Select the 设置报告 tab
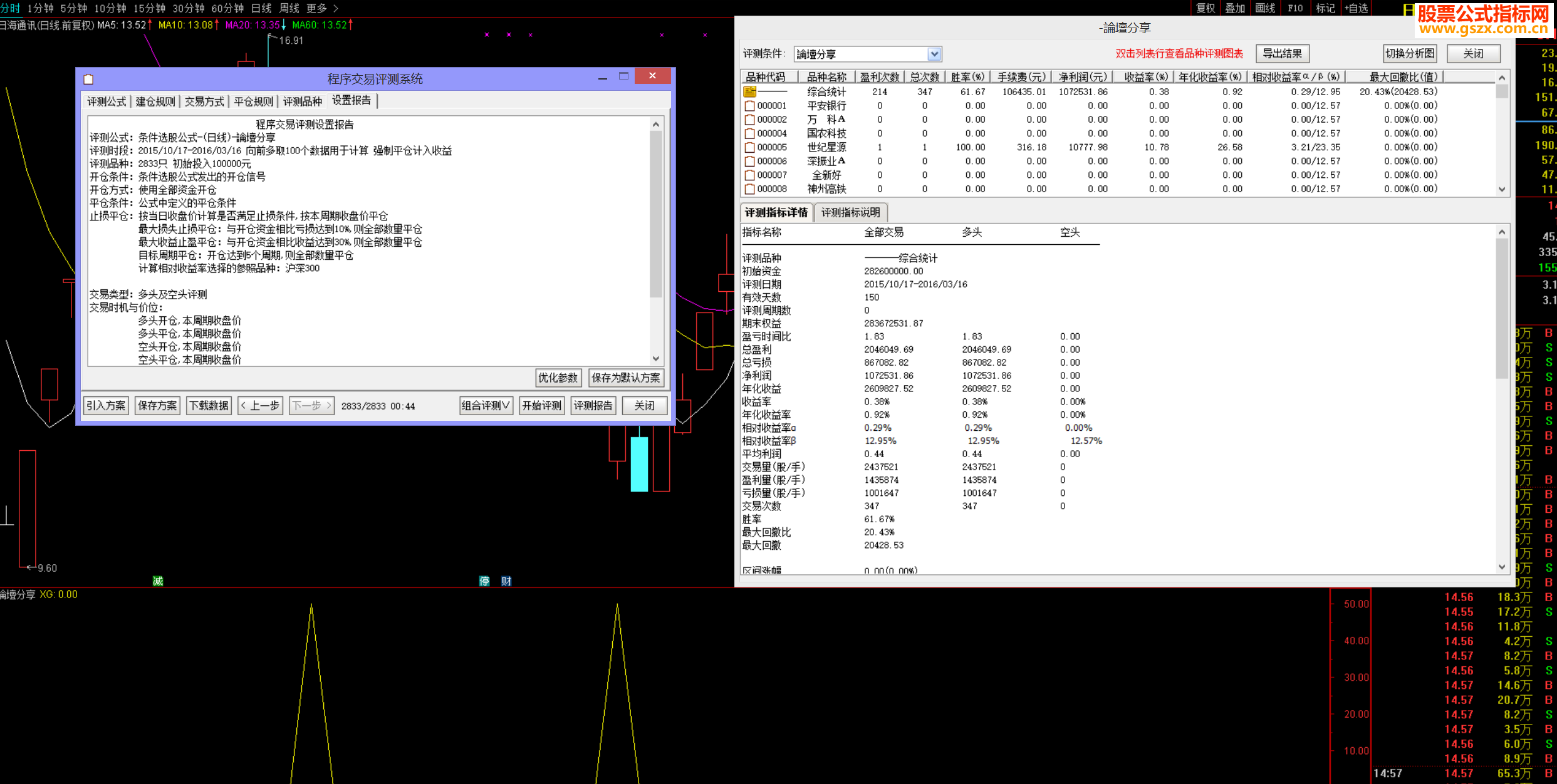 352,100
